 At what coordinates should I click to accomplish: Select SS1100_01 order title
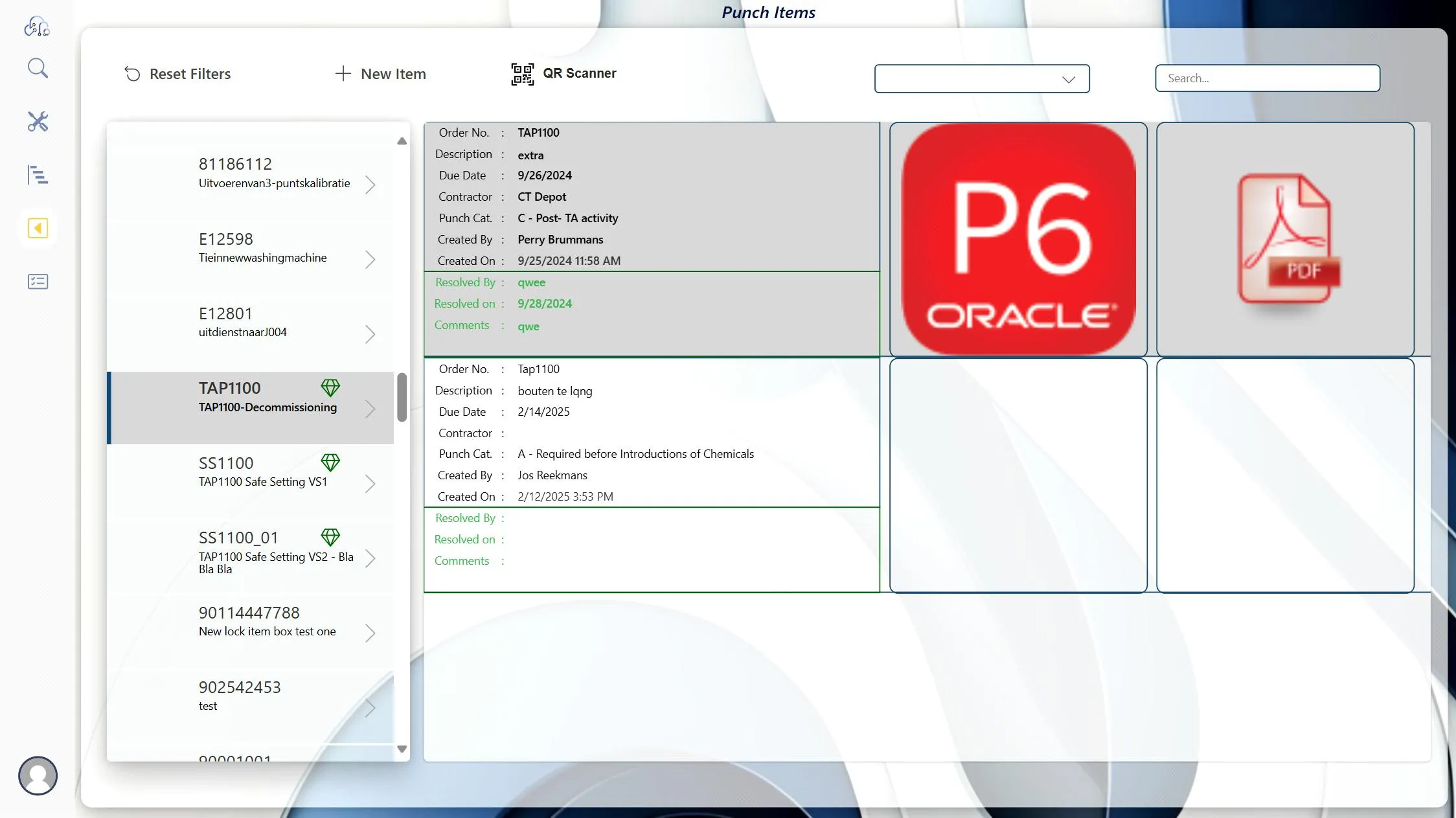[238, 538]
